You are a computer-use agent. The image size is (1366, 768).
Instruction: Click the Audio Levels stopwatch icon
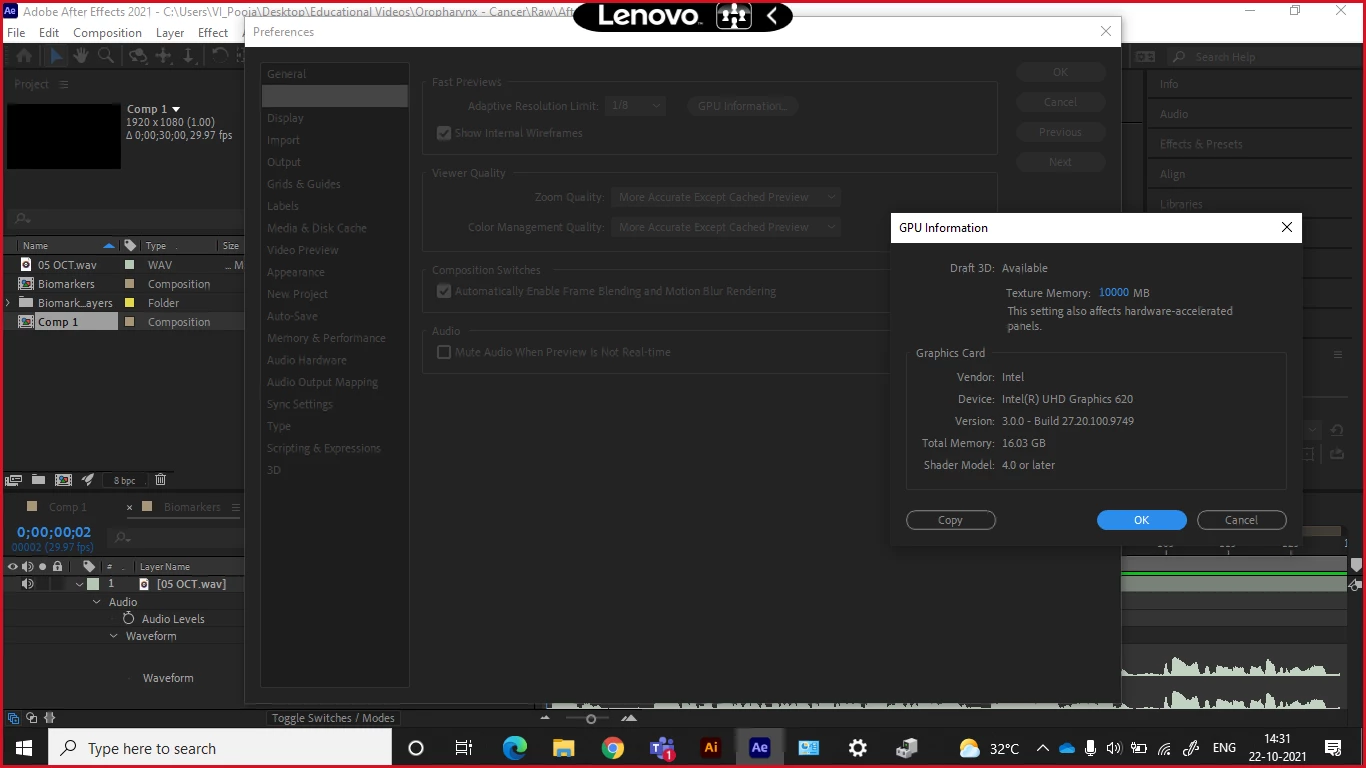128,619
